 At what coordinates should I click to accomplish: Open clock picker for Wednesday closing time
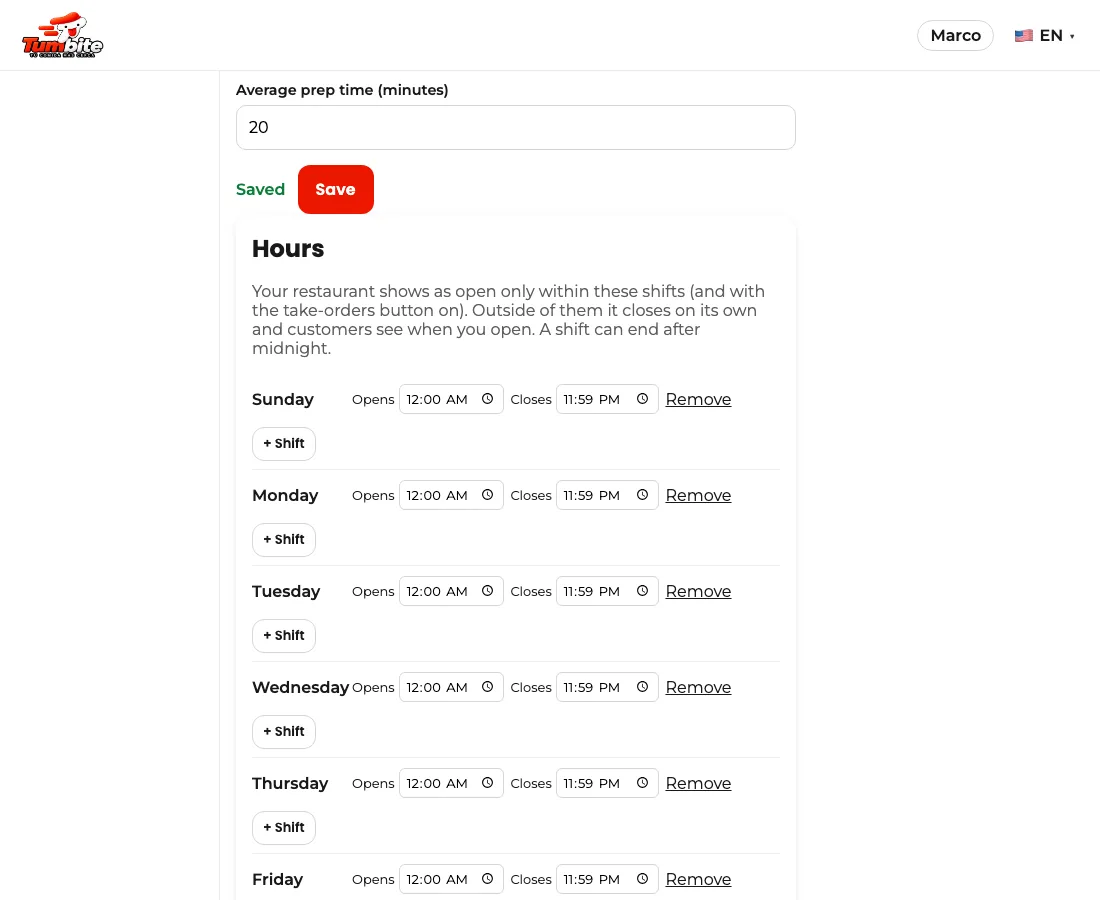point(642,687)
